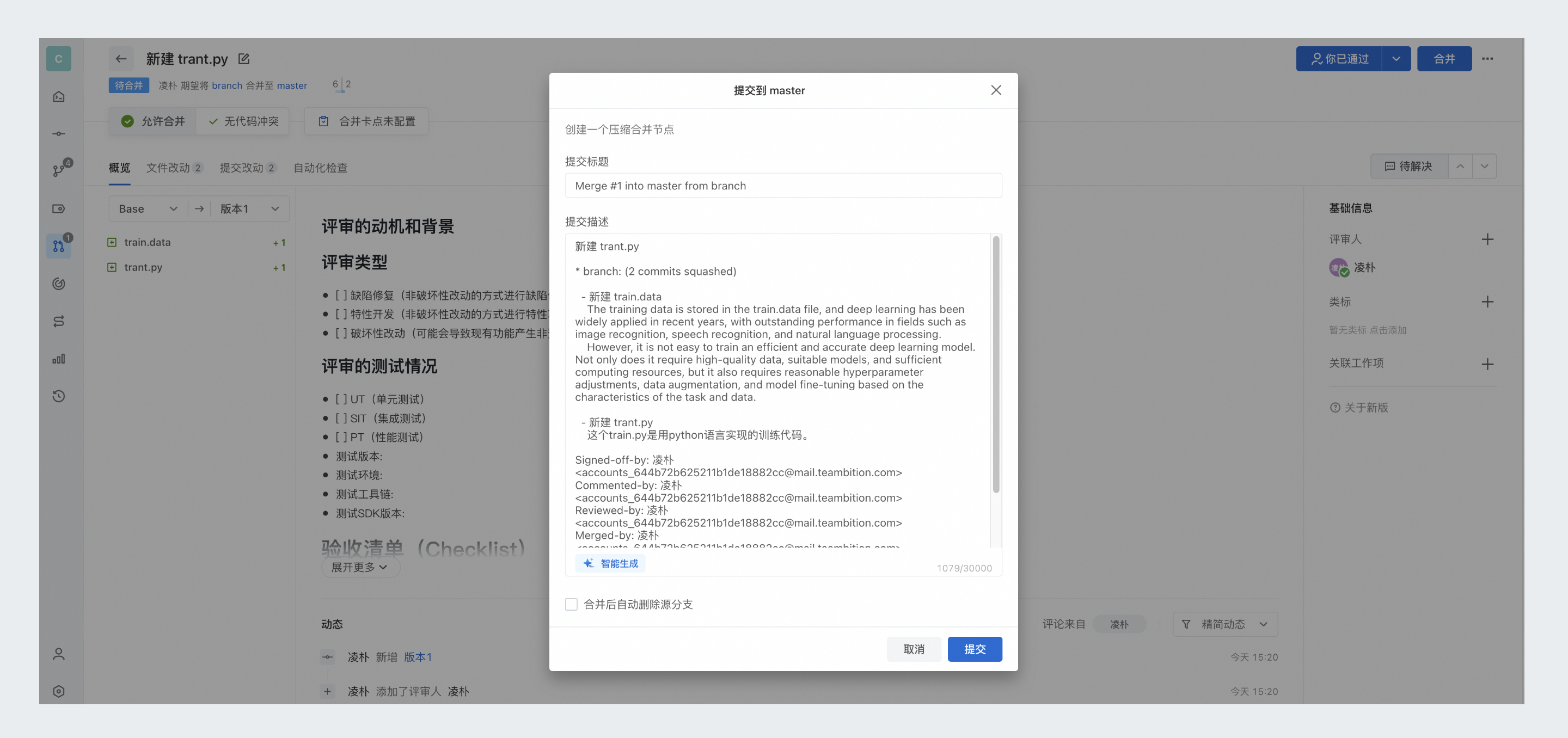The width and height of the screenshot is (1568, 738).
Task: Go to previous unresolved with up chevron
Action: coord(1460,166)
